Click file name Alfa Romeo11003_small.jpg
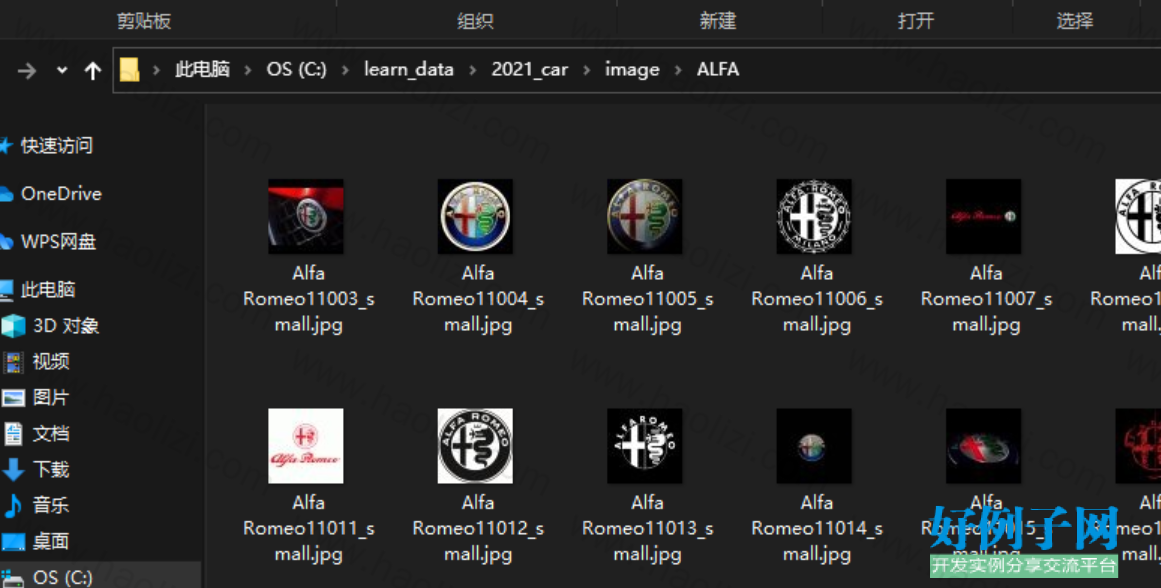 pos(309,299)
